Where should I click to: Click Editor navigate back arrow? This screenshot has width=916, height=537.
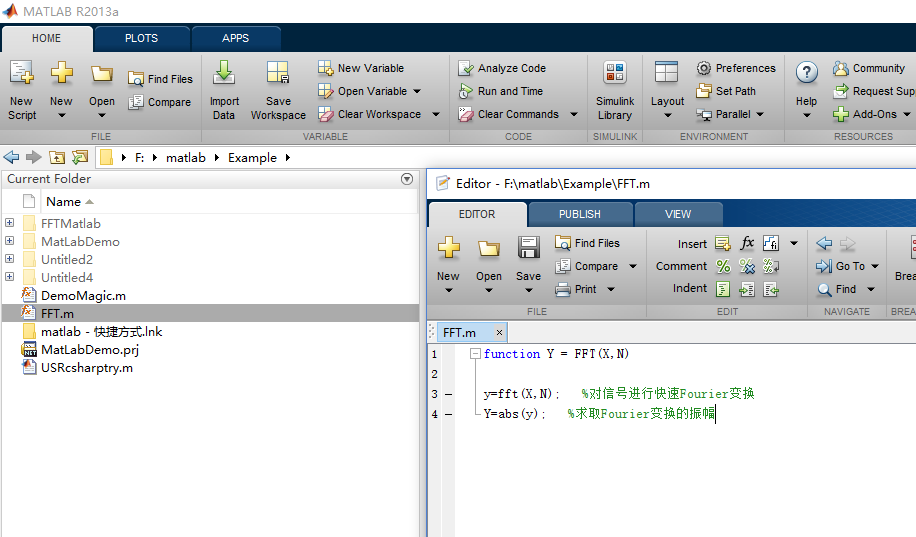pos(824,243)
